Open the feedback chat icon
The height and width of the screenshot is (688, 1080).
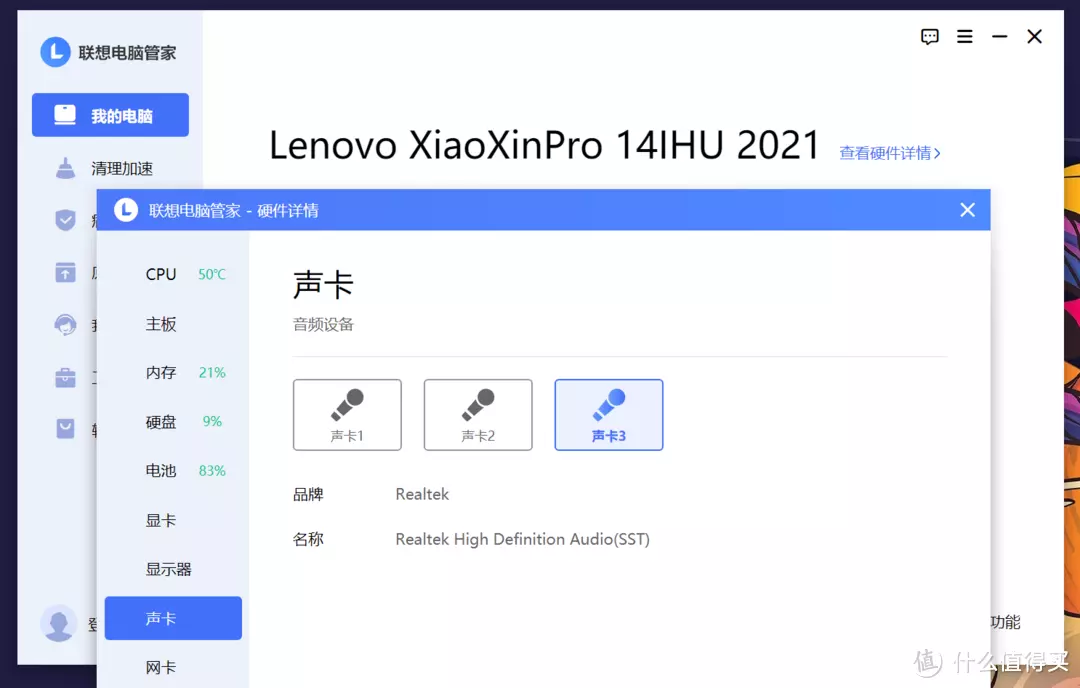(x=929, y=37)
